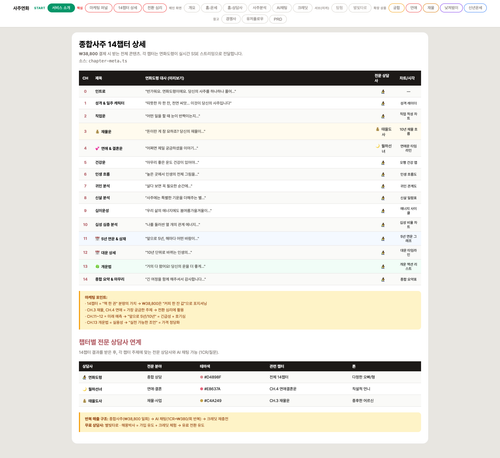Click money bag icon beside chapter 3 title

point(97,132)
